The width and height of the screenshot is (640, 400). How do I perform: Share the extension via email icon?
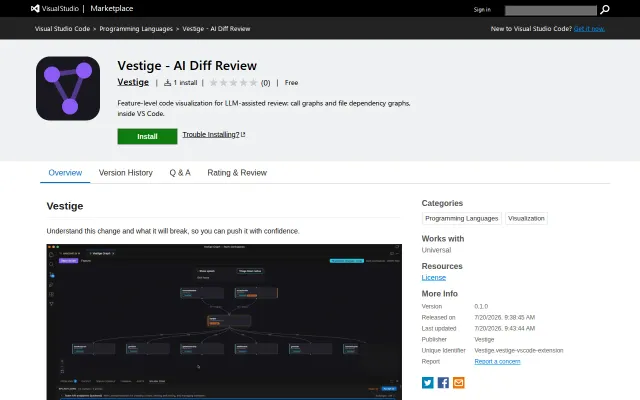tap(458, 382)
